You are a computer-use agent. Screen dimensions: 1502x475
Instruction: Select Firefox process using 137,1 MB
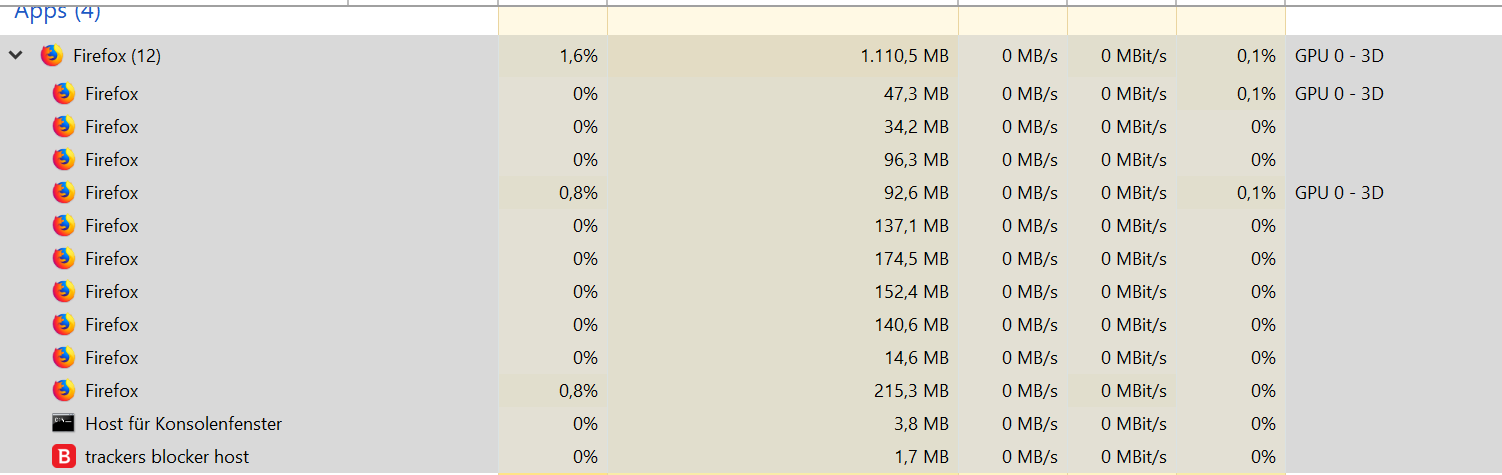pyautogui.click(x=750, y=226)
